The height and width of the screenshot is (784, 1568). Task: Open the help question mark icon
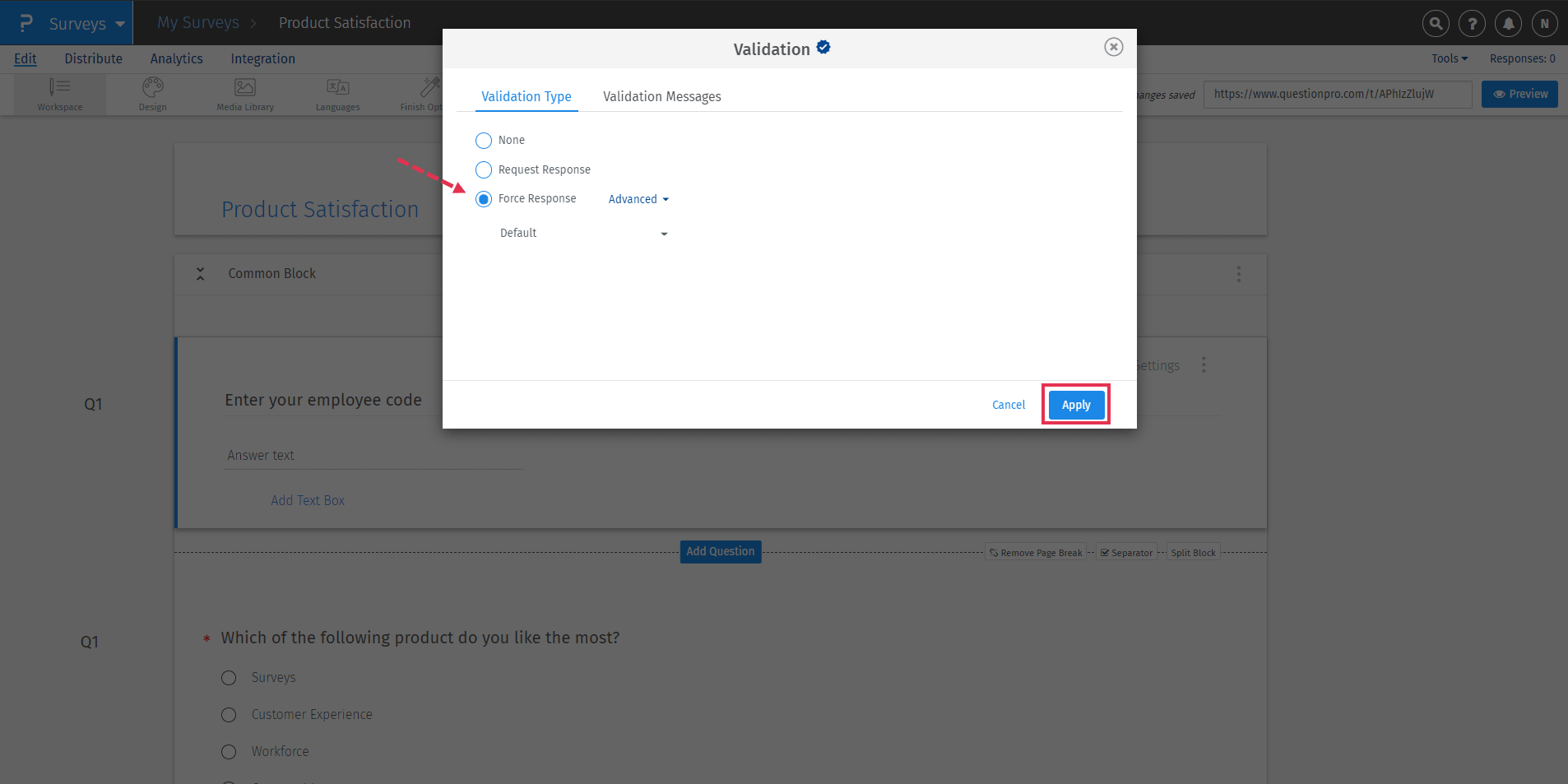pos(1472,23)
